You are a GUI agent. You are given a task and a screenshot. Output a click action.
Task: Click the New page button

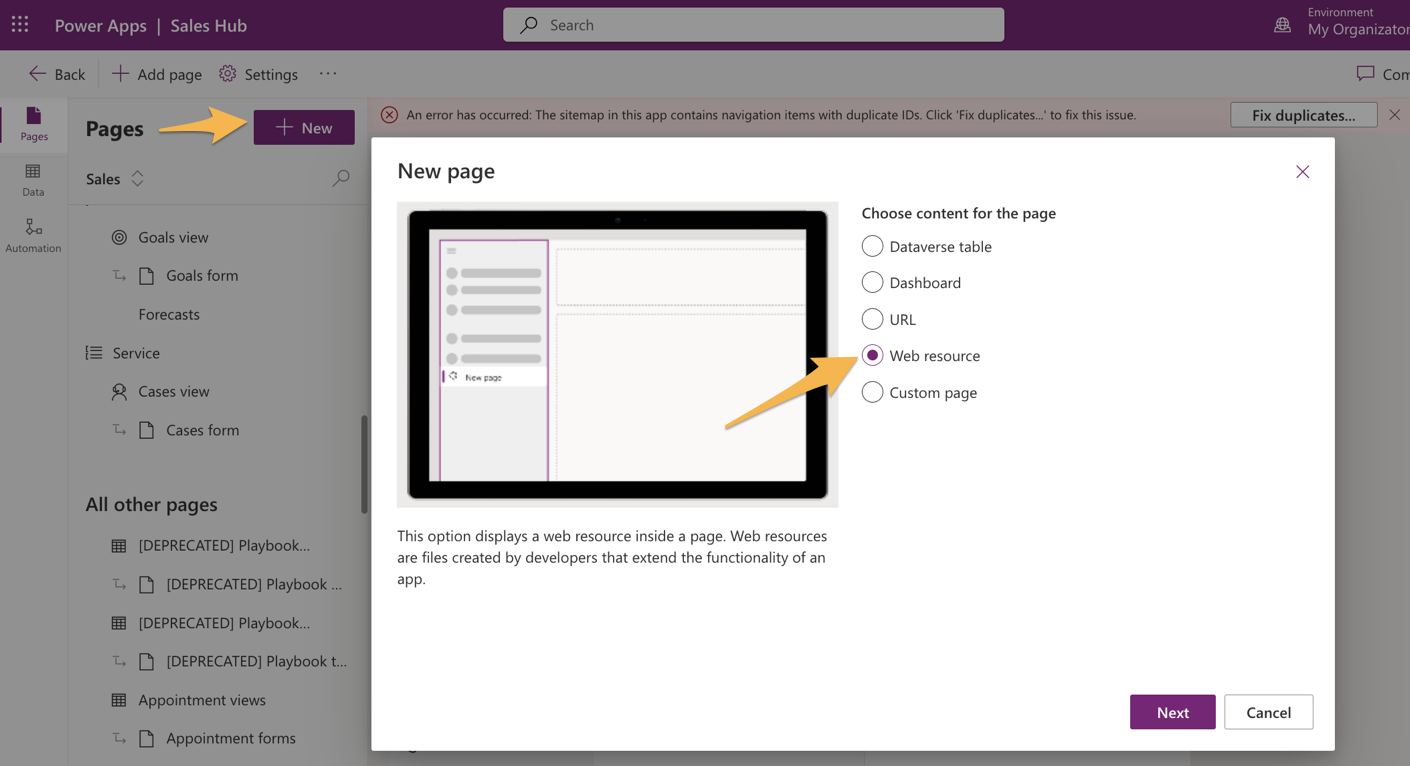tap(304, 128)
